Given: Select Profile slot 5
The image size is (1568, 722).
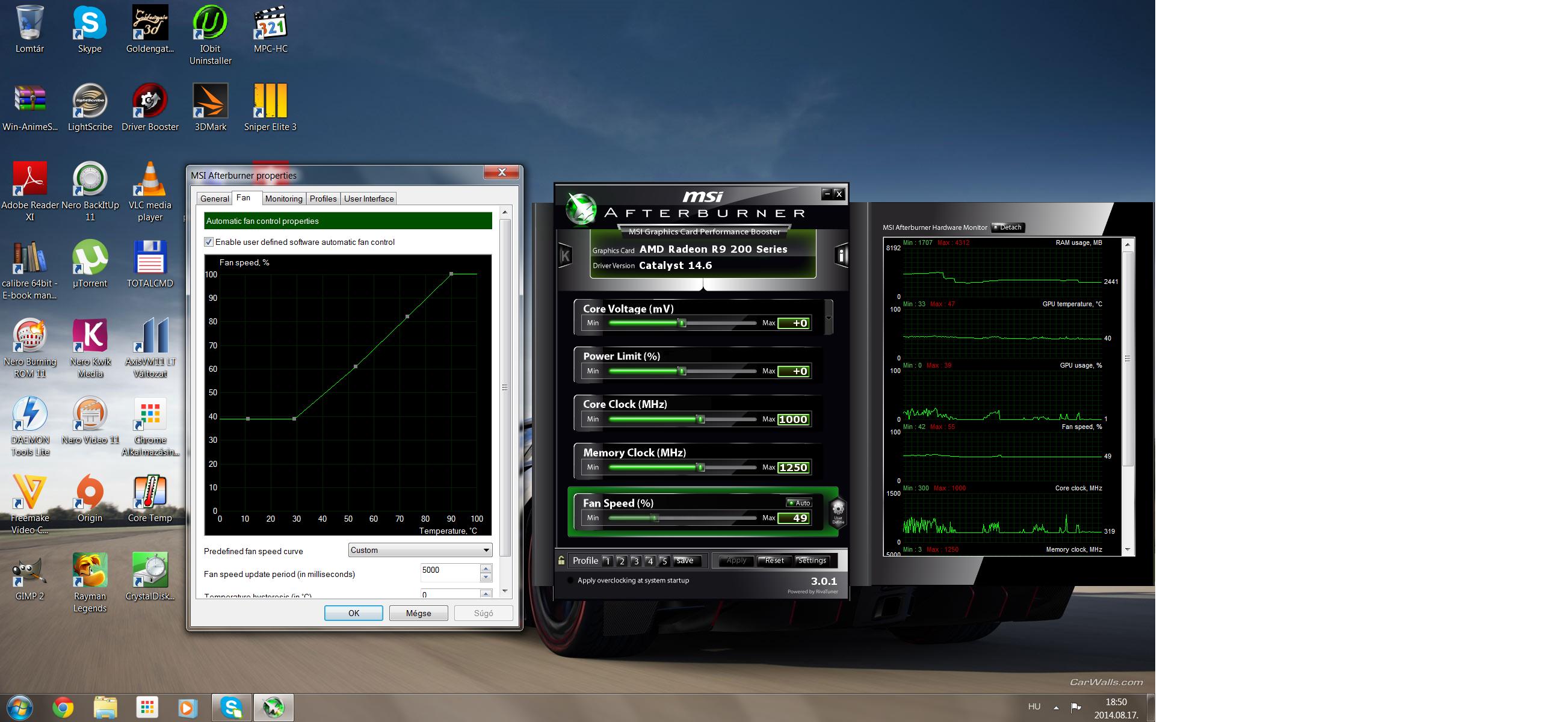Looking at the screenshot, I should (x=664, y=561).
